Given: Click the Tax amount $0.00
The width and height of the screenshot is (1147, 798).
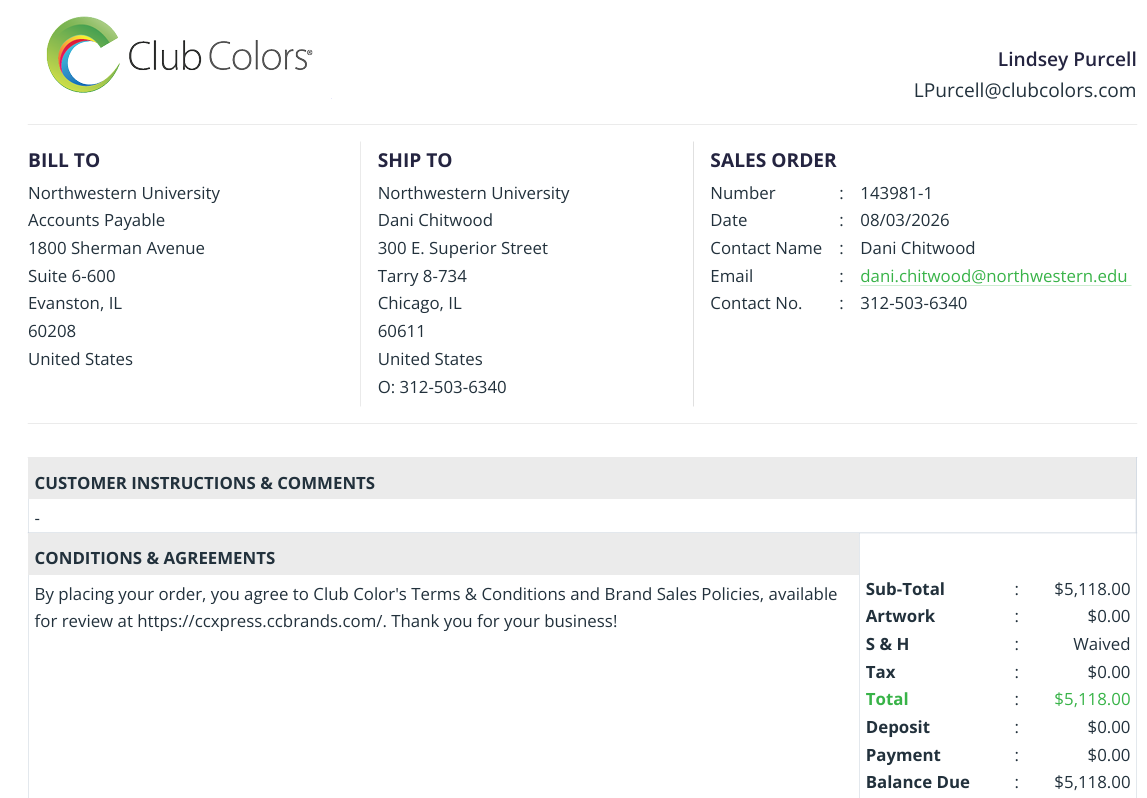Looking at the screenshot, I should pyautogui.click(x=1108, y=672).
